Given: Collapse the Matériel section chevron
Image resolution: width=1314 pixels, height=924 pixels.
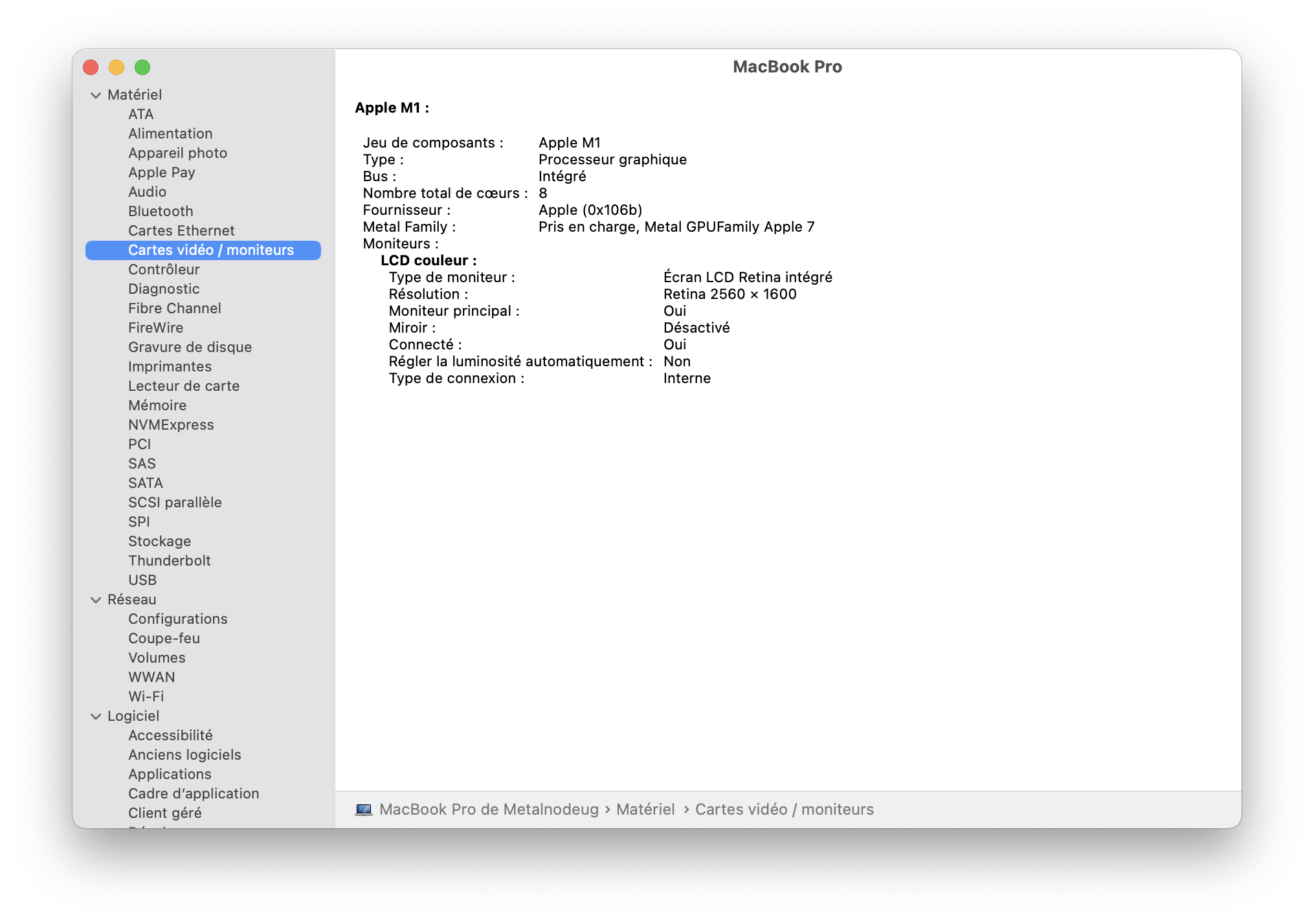Looking at the screenshot, I should coord(96,95).
